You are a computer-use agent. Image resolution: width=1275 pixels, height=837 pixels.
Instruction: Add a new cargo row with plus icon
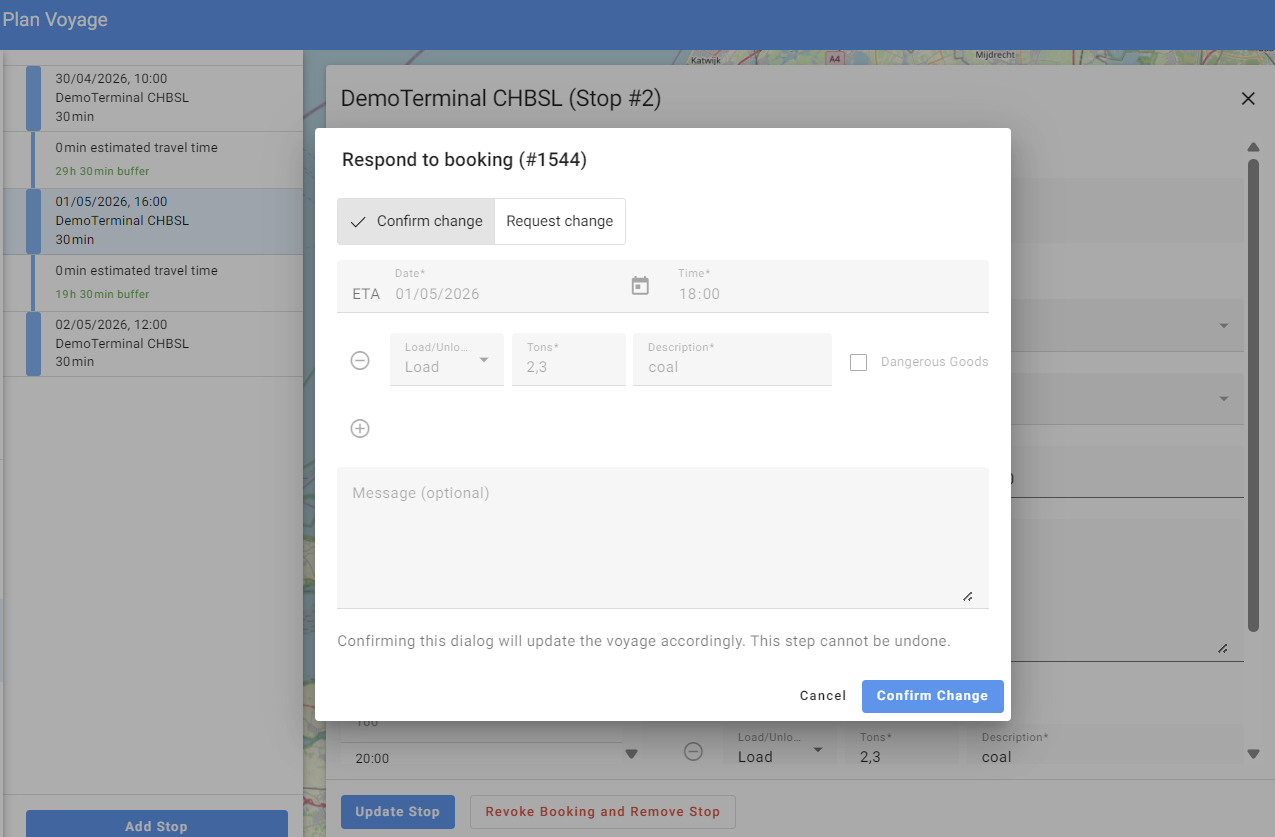pyautogui.click(x=360, y=429)
